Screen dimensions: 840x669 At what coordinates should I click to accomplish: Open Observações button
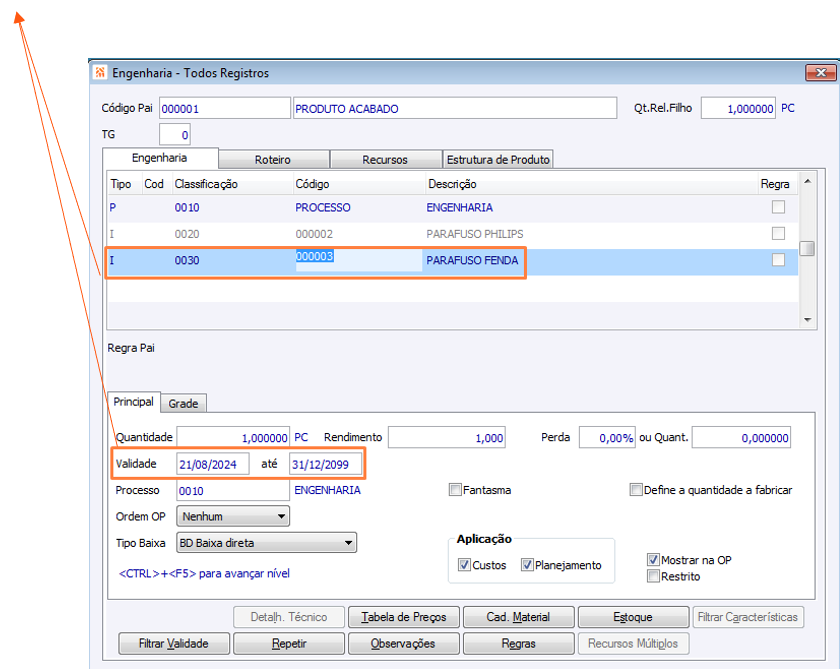pos(404,643)
